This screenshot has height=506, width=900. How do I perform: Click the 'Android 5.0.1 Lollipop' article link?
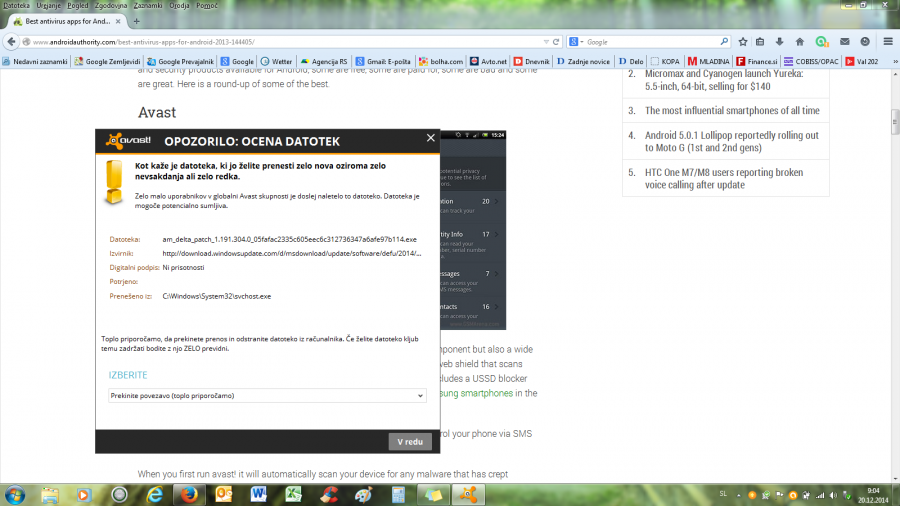click(x=730, y=142)
